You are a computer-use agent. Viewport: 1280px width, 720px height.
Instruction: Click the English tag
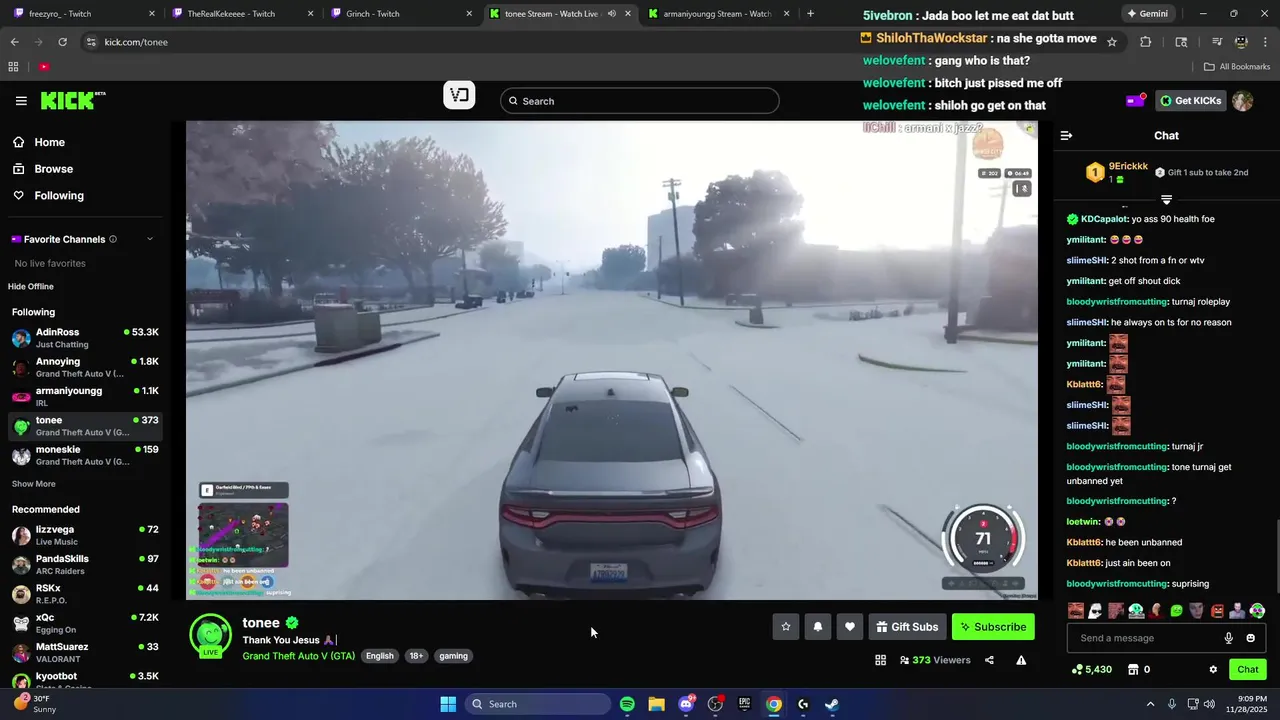coord(380,656)
